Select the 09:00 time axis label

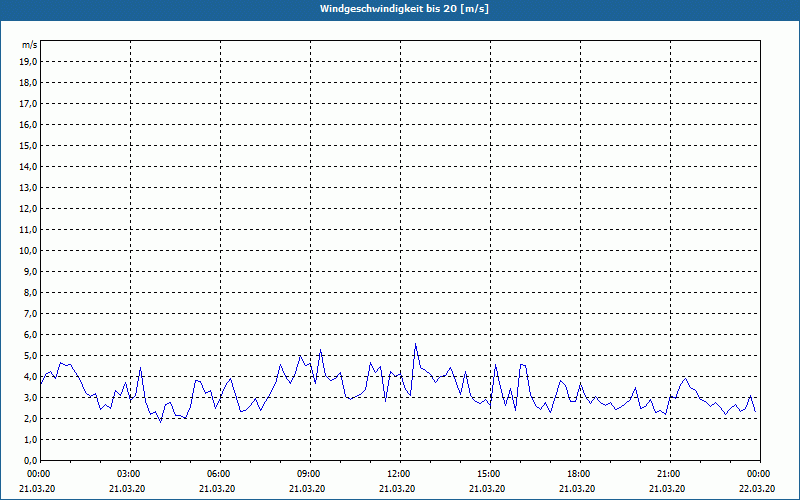(308, 474)
